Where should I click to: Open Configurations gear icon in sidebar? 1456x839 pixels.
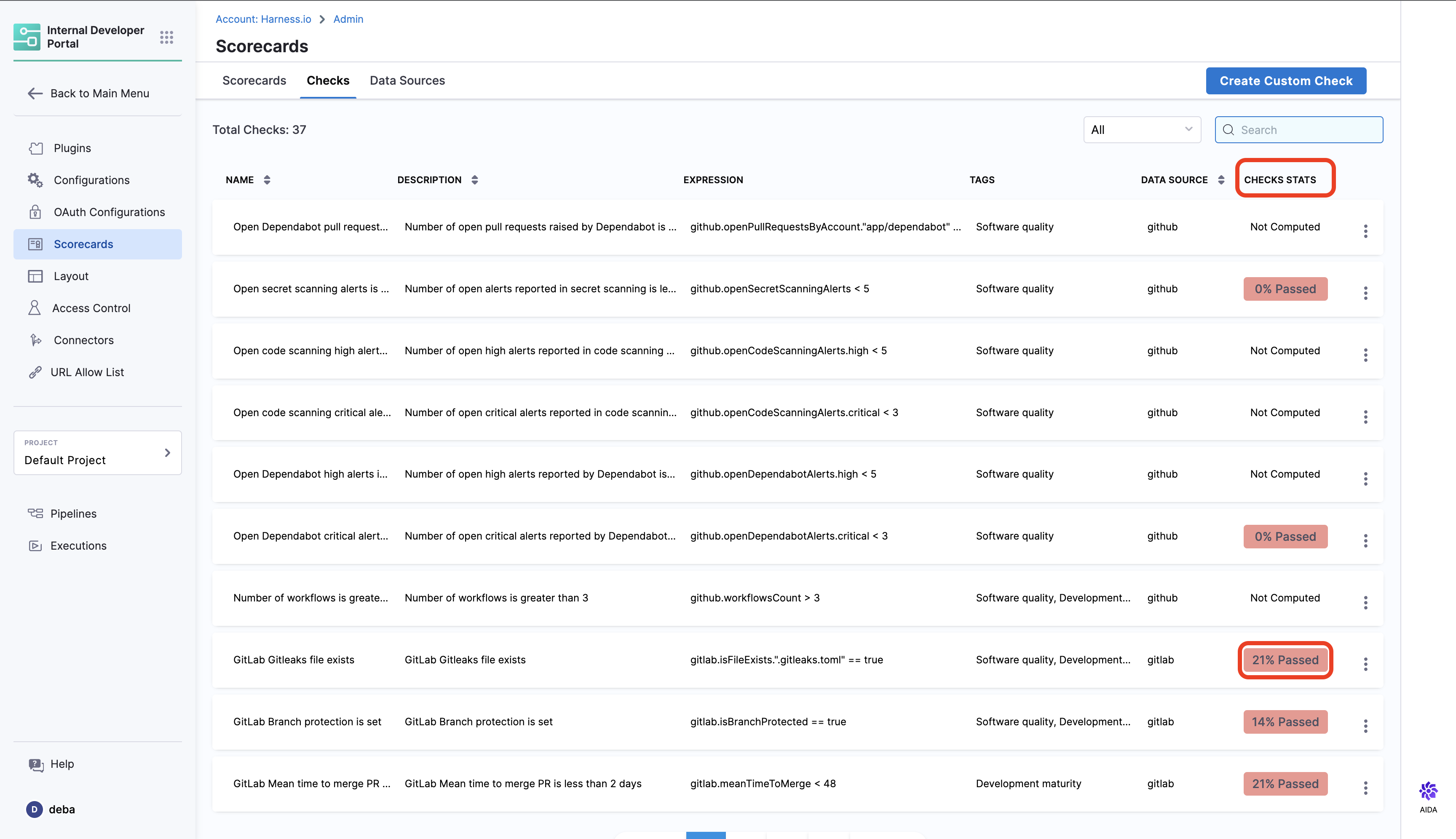[35, 180]
